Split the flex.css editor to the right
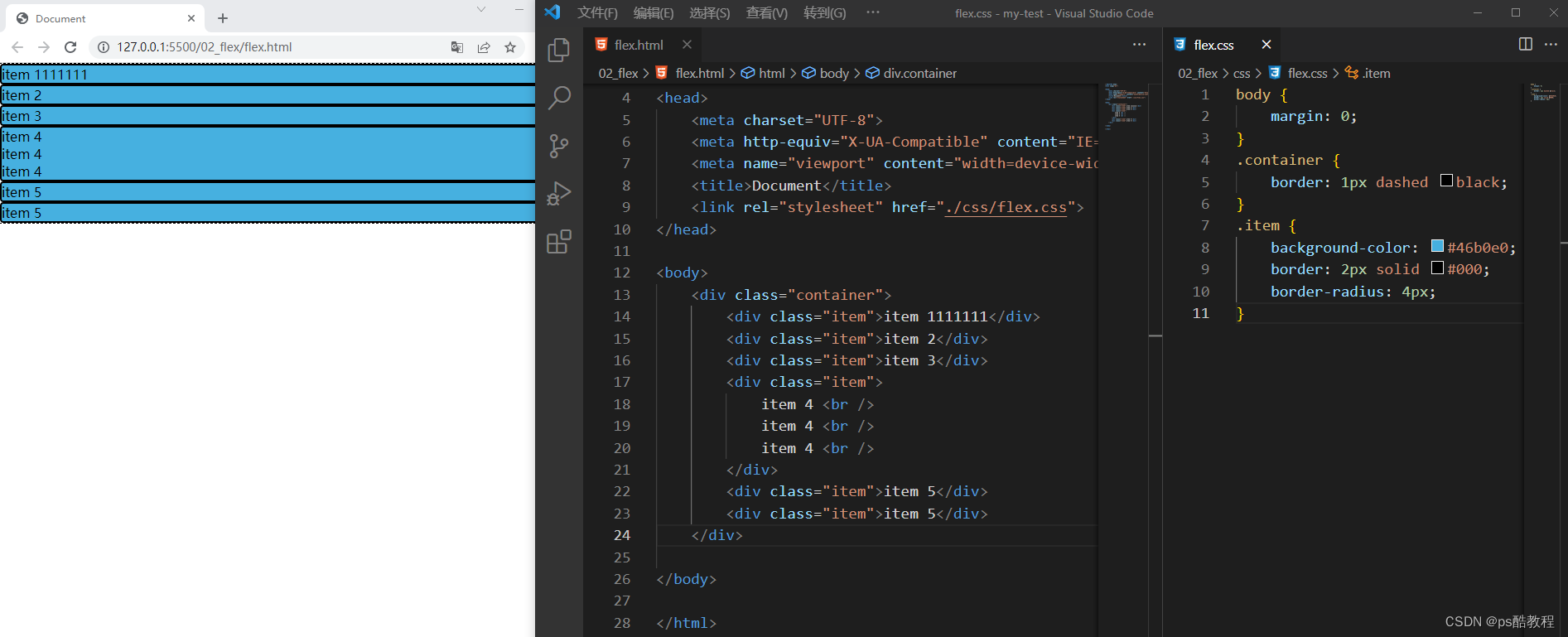Viewport: 1568px width, 637px height. (x=1525, y=44)
